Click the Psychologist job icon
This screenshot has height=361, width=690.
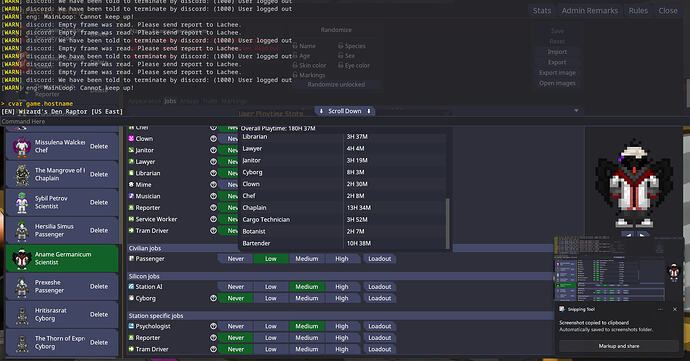131,326
